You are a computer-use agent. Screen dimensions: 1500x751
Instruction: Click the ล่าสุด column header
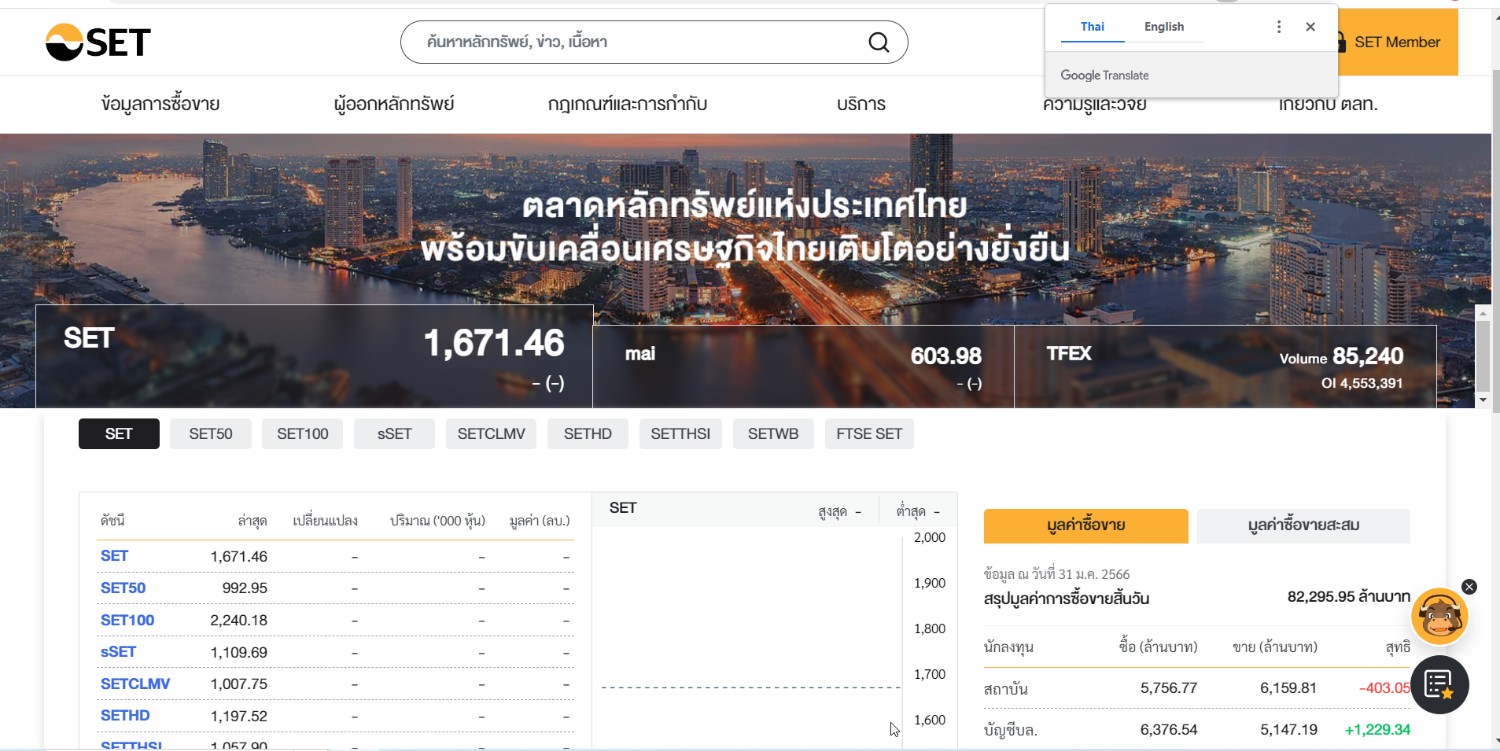[252, 521]
